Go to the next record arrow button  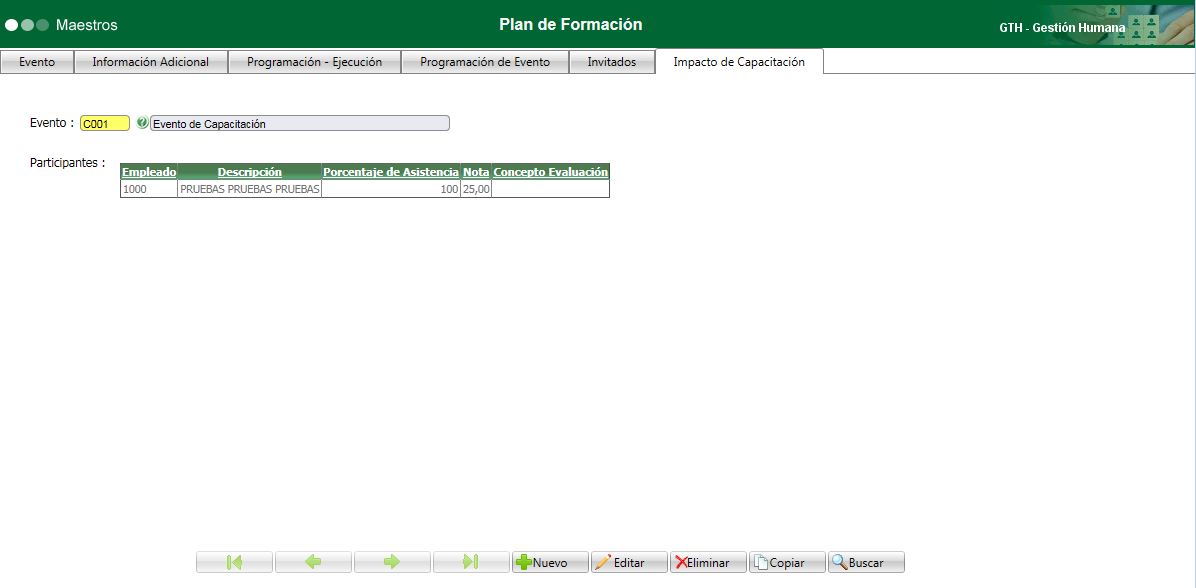392,562
